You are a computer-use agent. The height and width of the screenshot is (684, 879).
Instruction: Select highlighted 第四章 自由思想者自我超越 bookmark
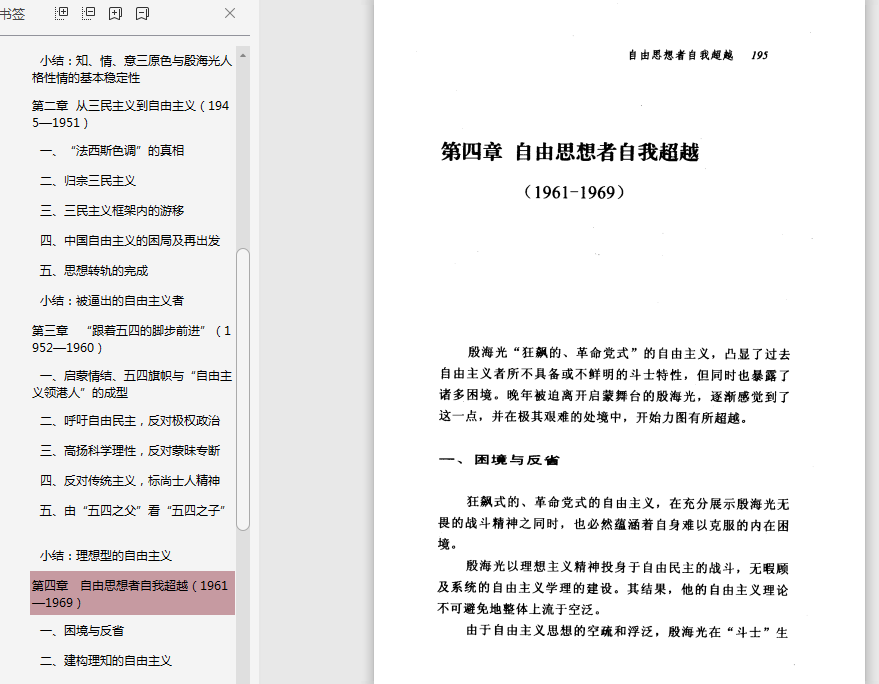pos(132,594)
